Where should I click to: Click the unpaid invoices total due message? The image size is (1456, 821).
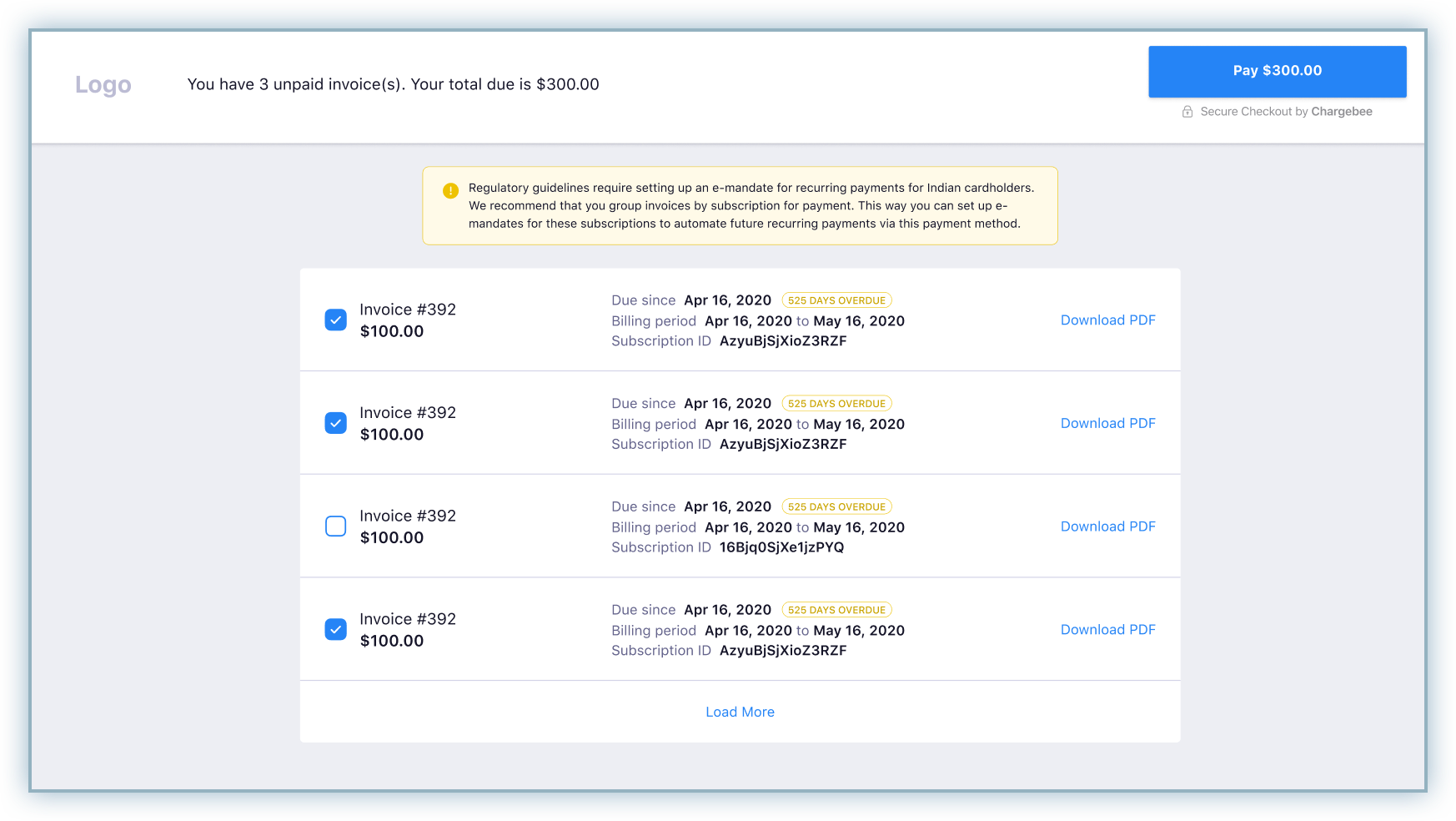pyautogui.click(x=394, y=84)
